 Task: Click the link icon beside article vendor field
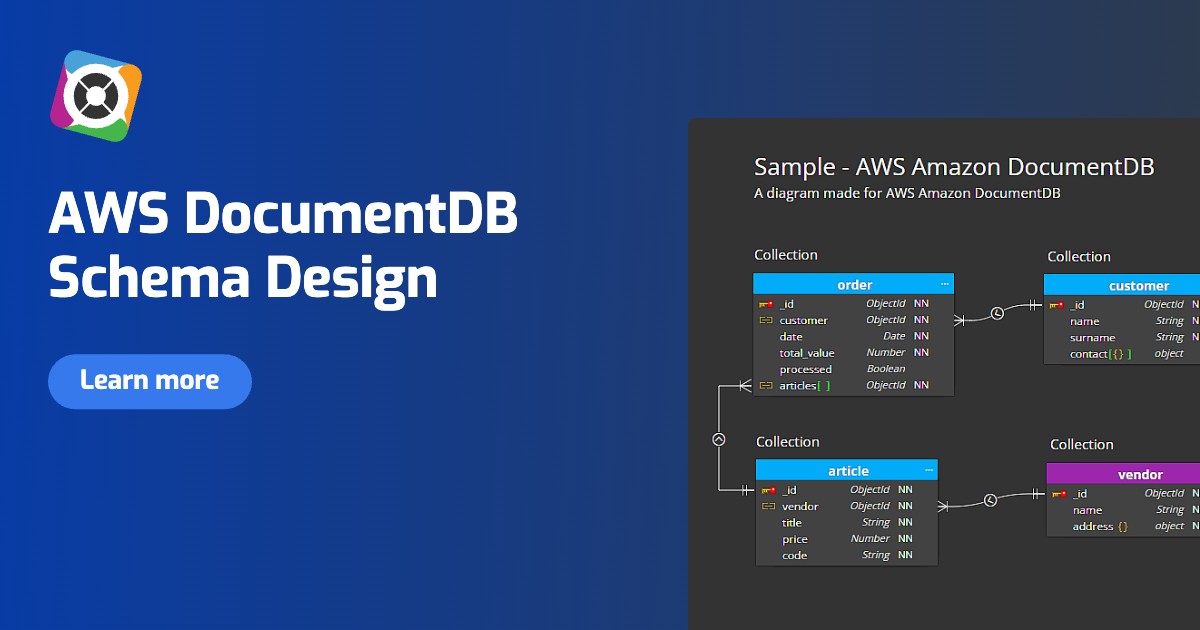[769, 506]
